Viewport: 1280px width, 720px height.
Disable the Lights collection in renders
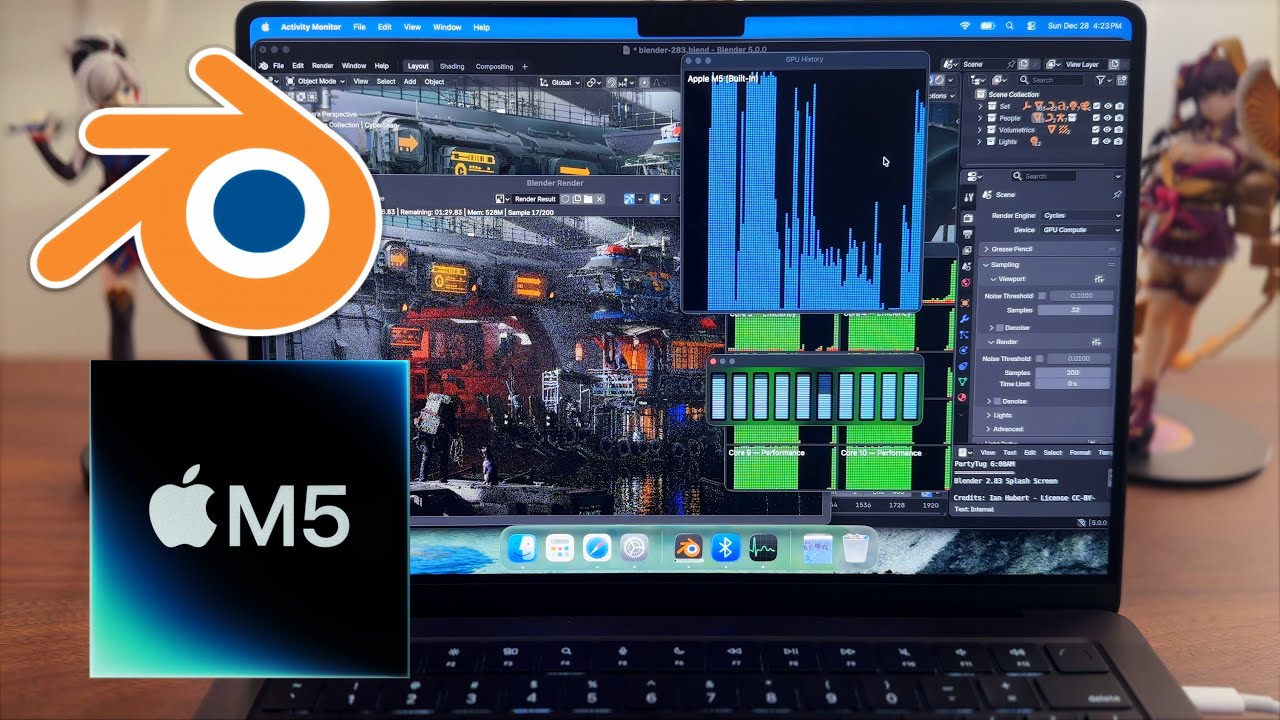tap(1119, 142)
